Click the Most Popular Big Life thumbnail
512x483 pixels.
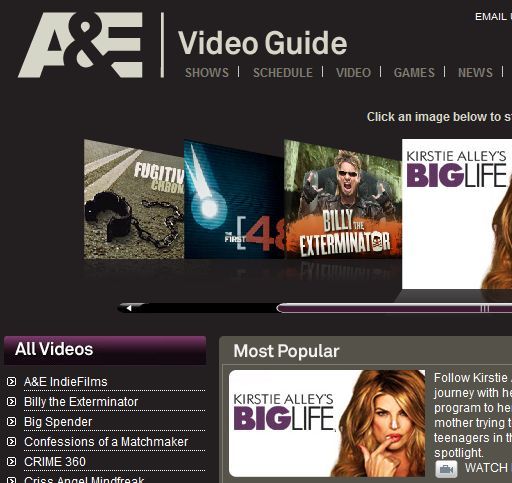327,423
